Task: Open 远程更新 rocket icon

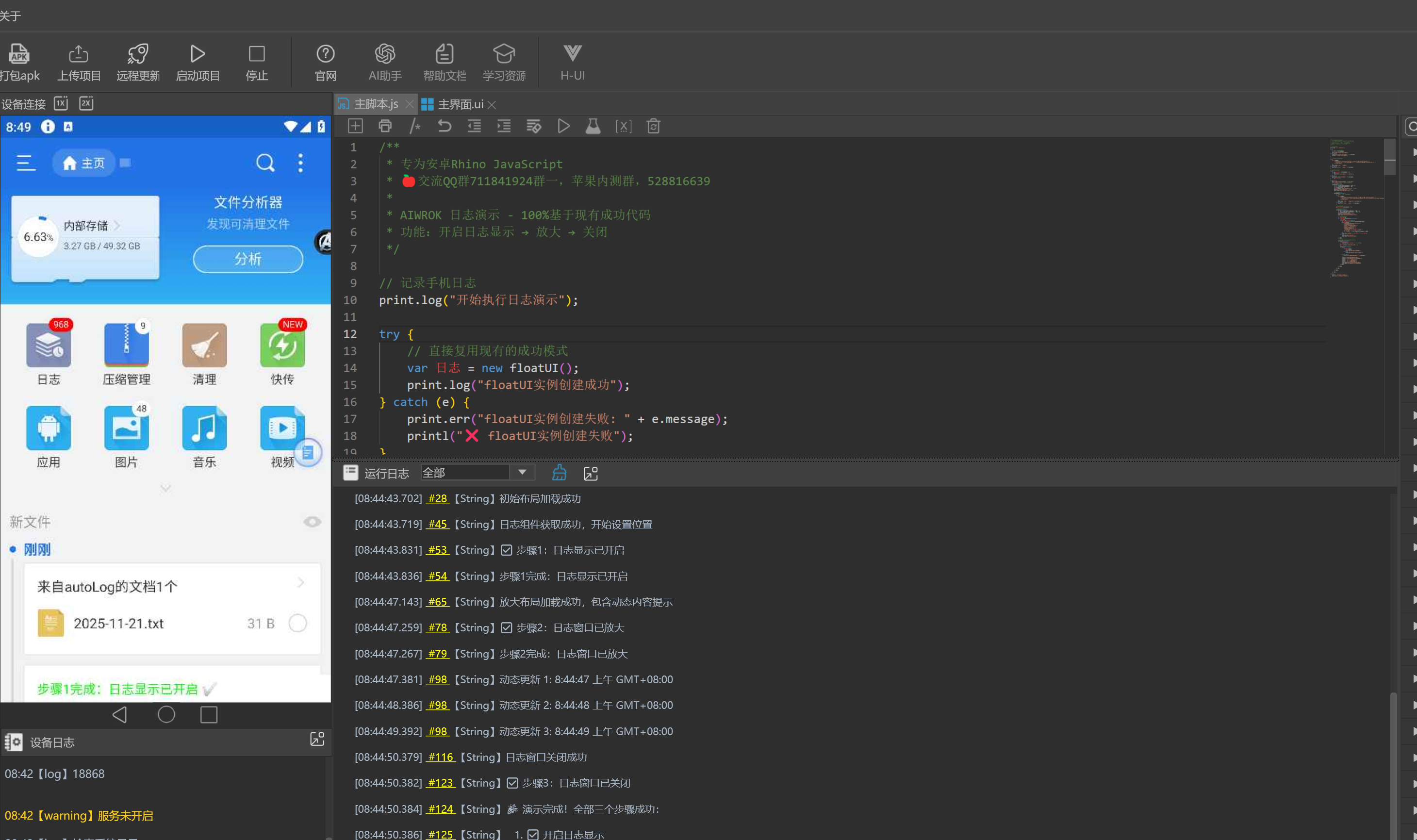Action: click(137, 54)
